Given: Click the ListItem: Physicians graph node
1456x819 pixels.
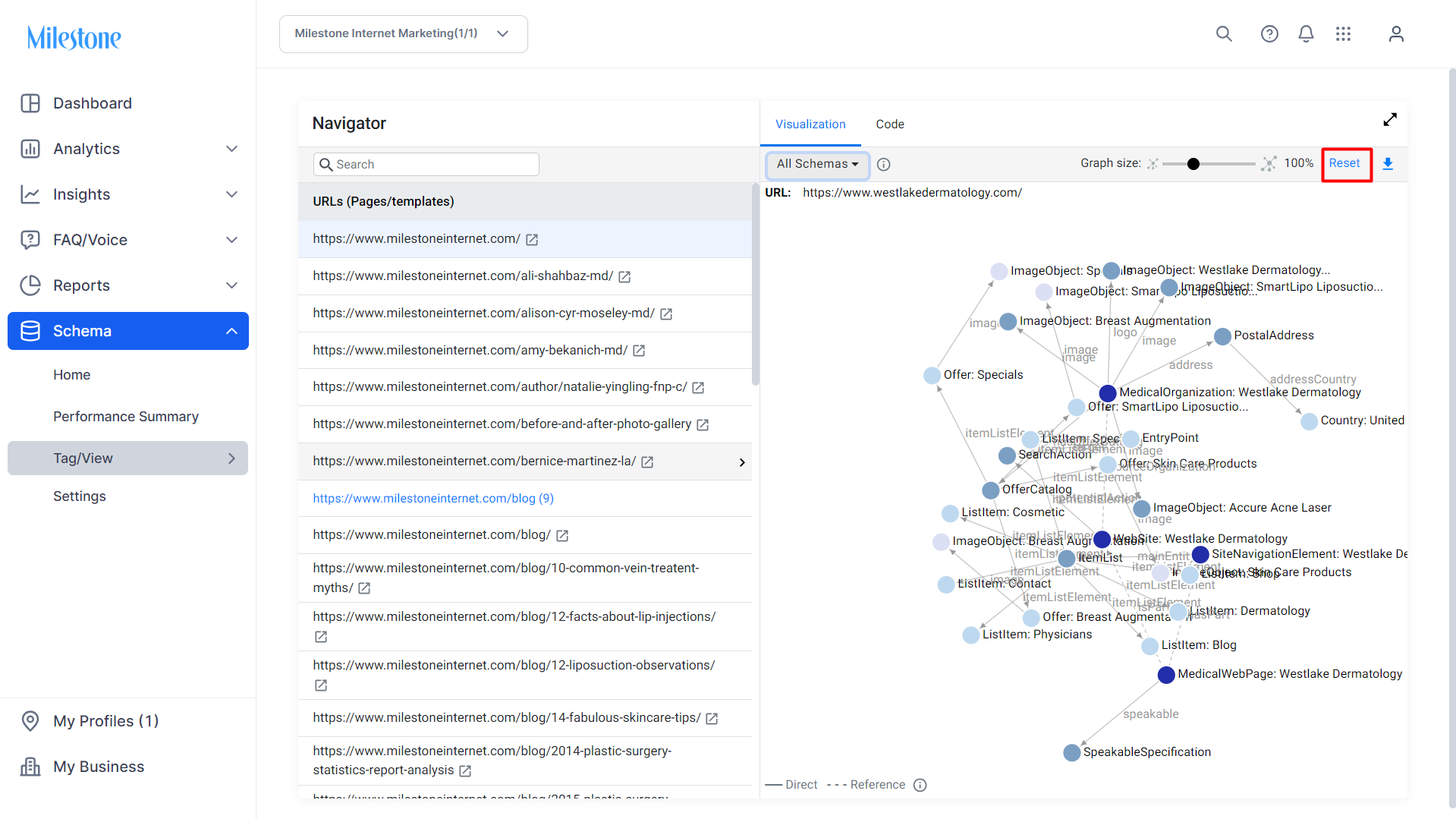Looking at the screenshot, I should (x=970, y=635).
